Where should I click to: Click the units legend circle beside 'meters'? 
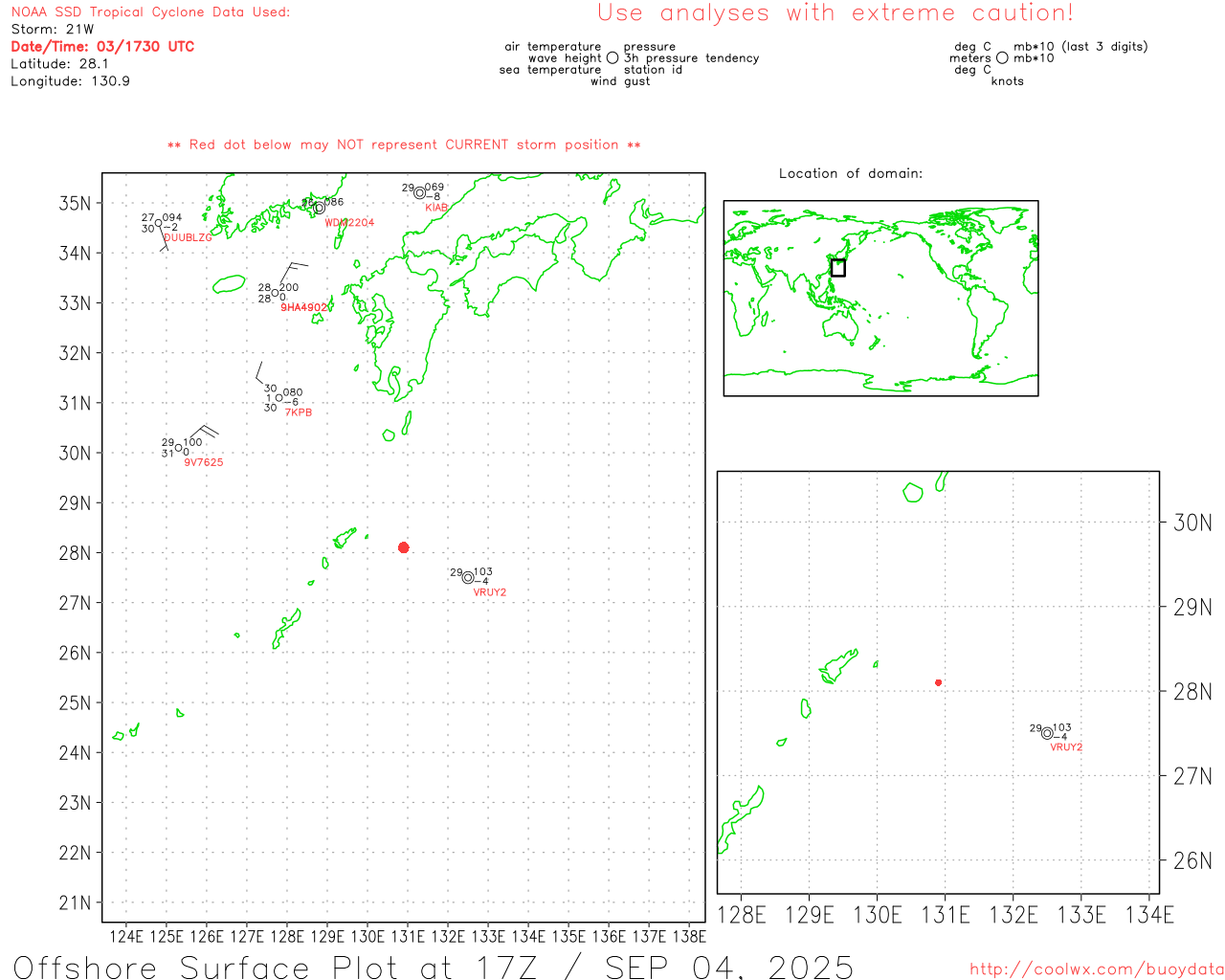coord(1002,57)
